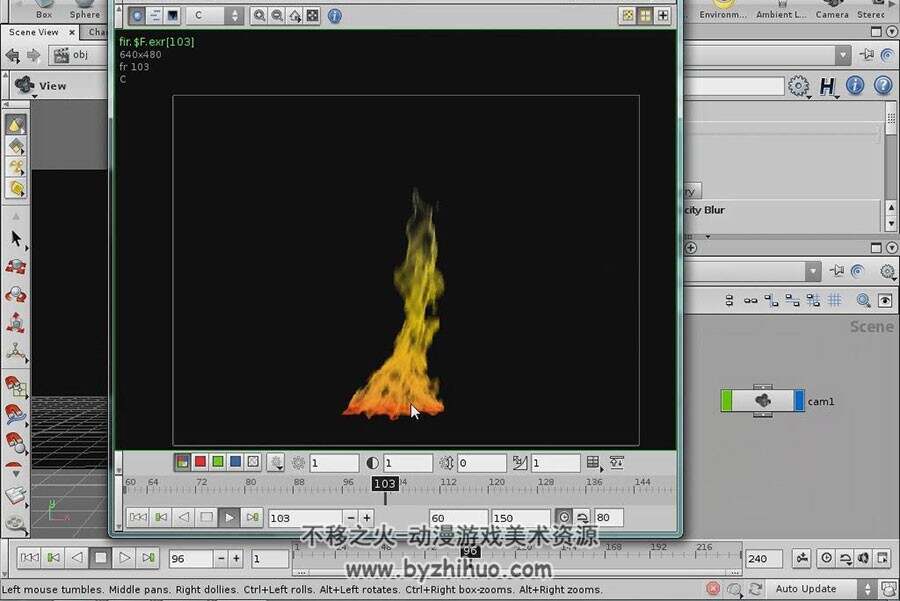The height and width of the screenshot is (601, 900).
Task: Toggle full color channel display
Action: point(183,462)
